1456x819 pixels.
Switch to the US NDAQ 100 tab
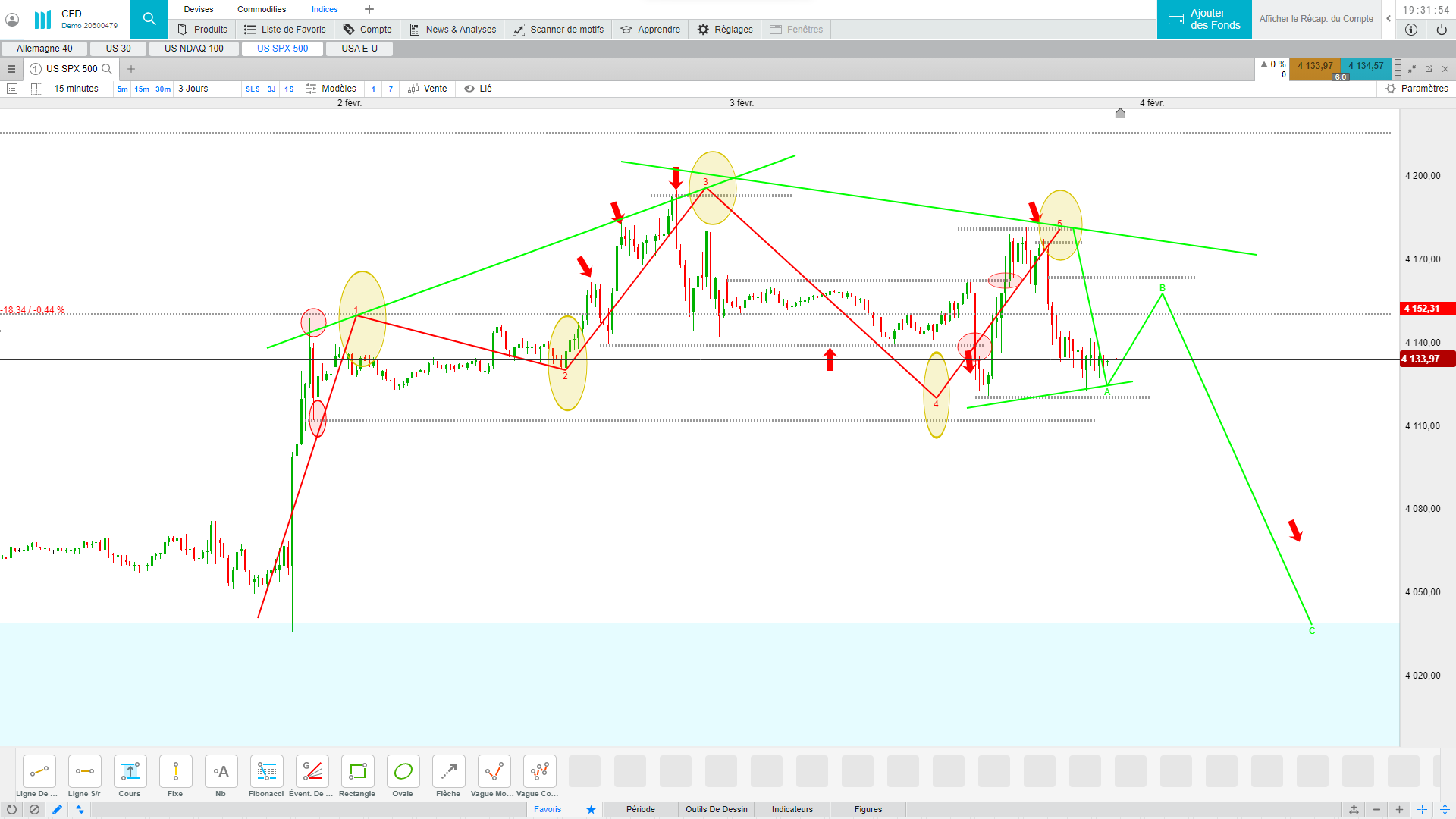pos(194,49)
